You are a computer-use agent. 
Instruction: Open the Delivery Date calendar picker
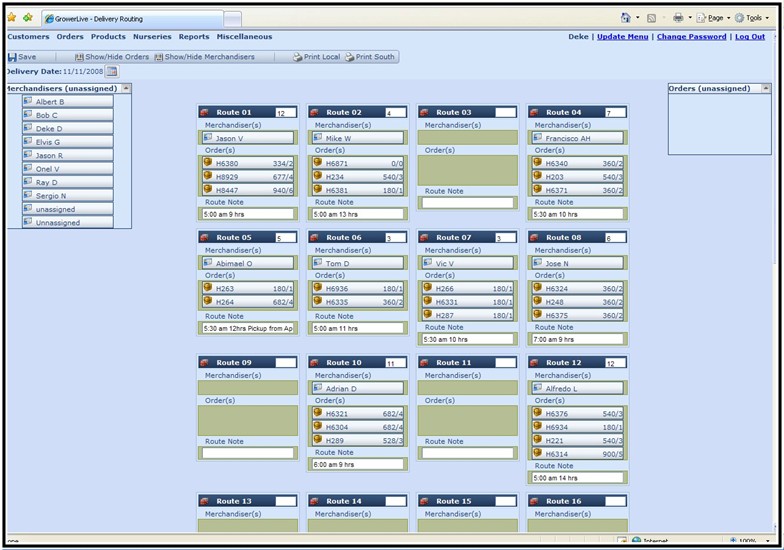tap(112, 72)
